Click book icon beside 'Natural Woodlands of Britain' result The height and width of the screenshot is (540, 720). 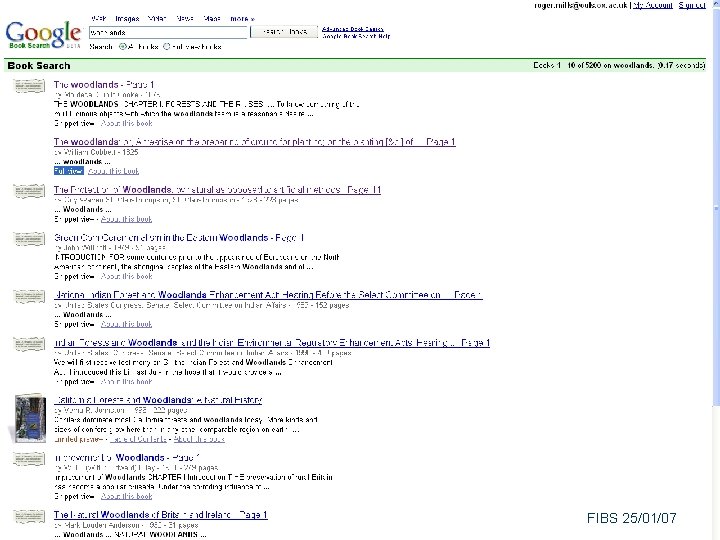[x=29, y=516]
